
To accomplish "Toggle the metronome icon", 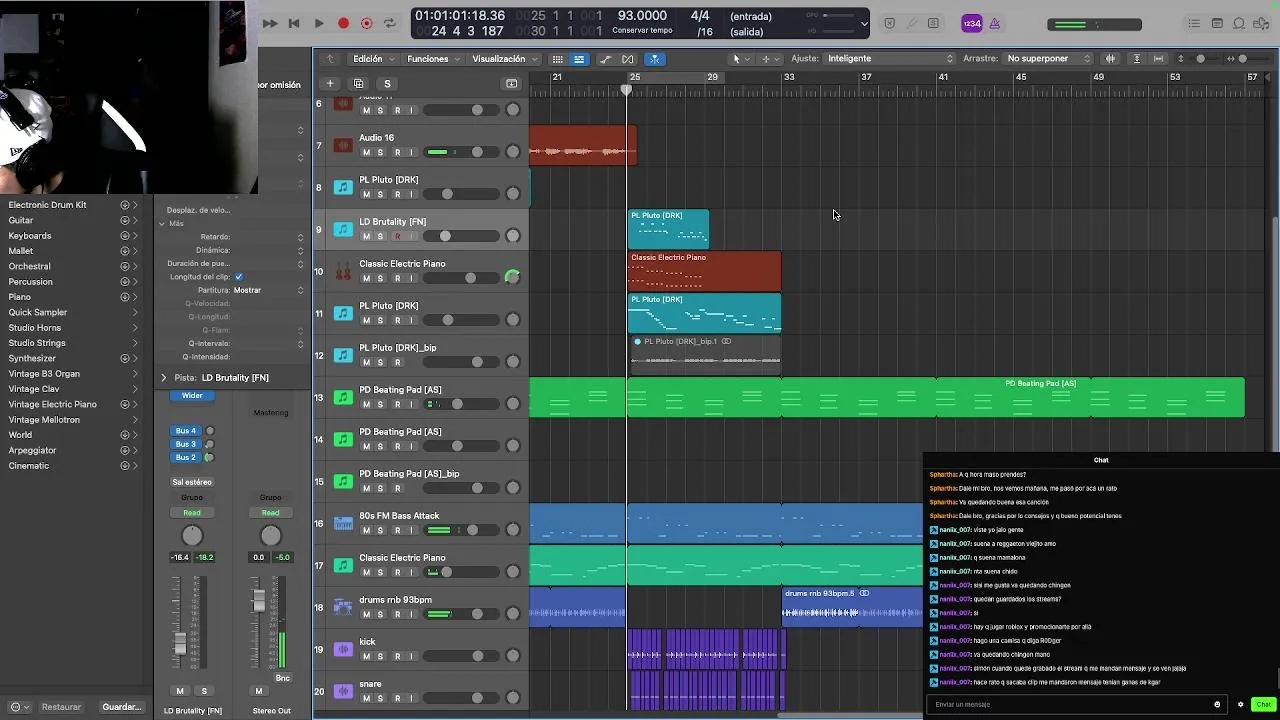I will pos(995,24).
